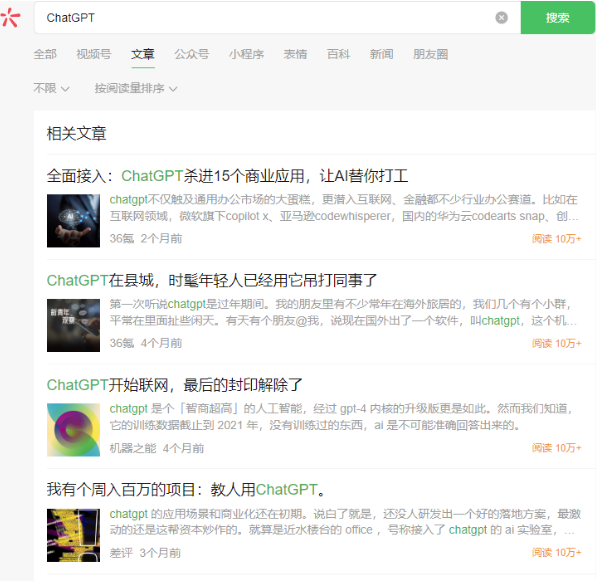Open the 百科 tab
596x581 pixels.
[338, 54]
